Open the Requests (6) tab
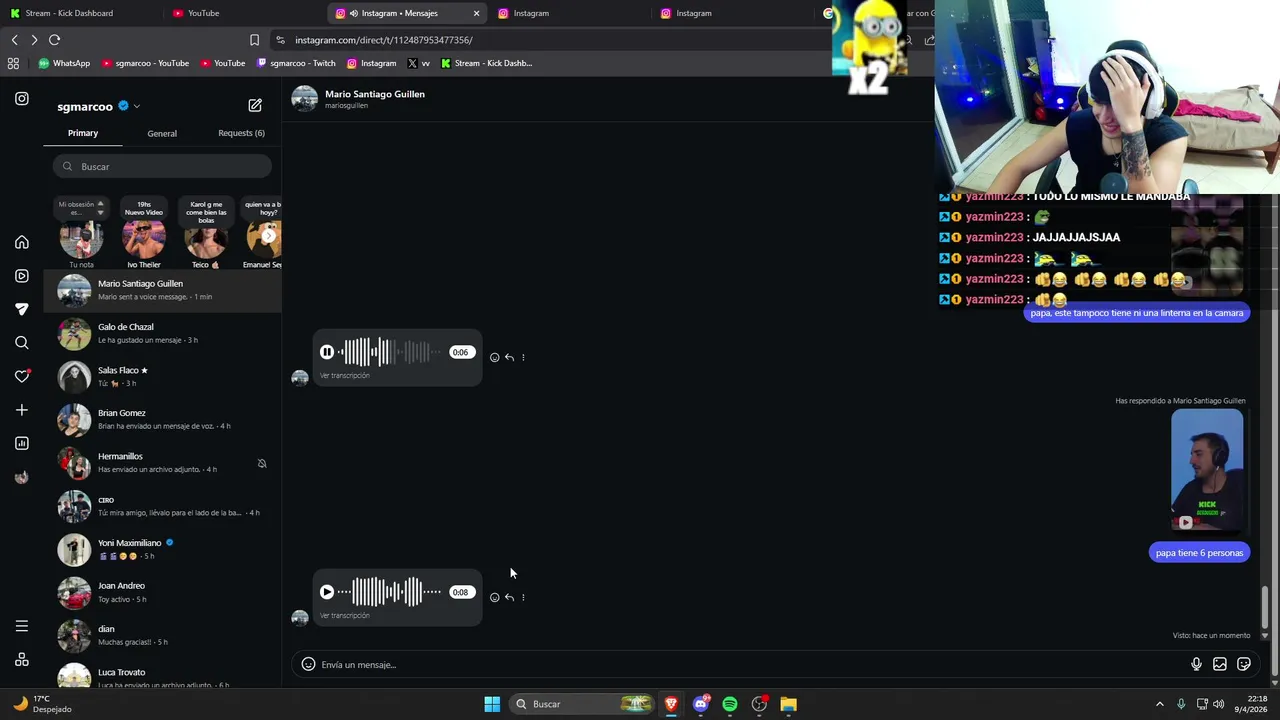Image resolution: width=1280 pixels, height=720 pixels. [x=241, y=133]
